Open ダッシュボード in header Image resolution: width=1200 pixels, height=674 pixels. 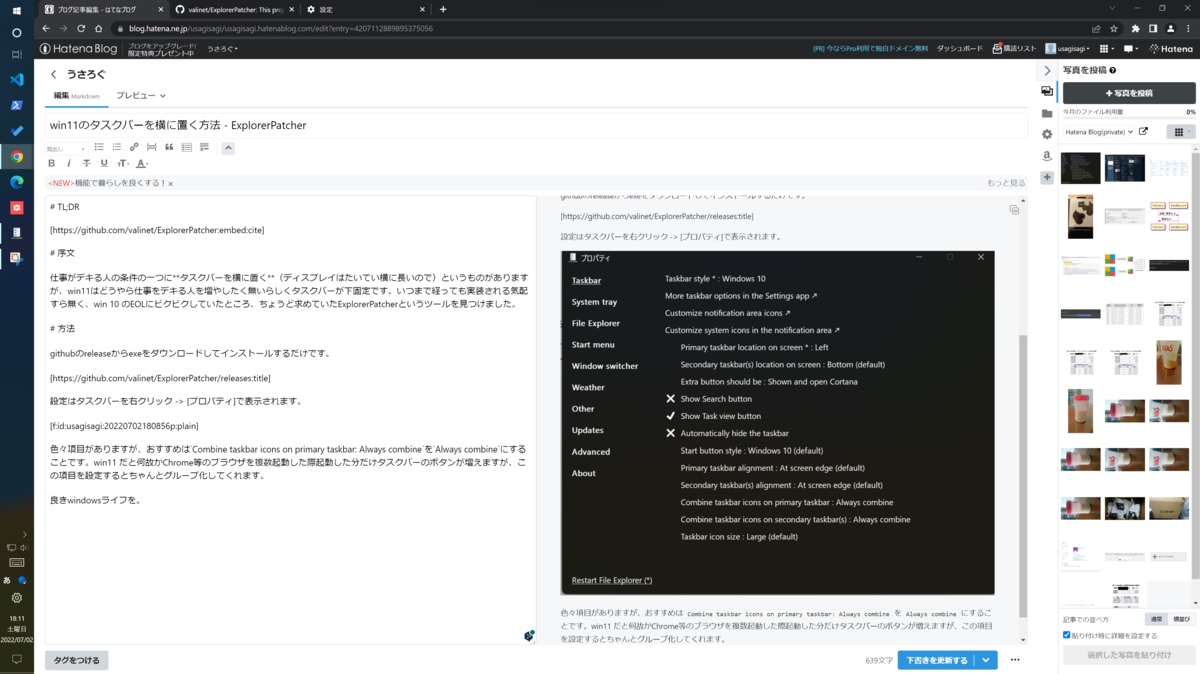[959, 48]
